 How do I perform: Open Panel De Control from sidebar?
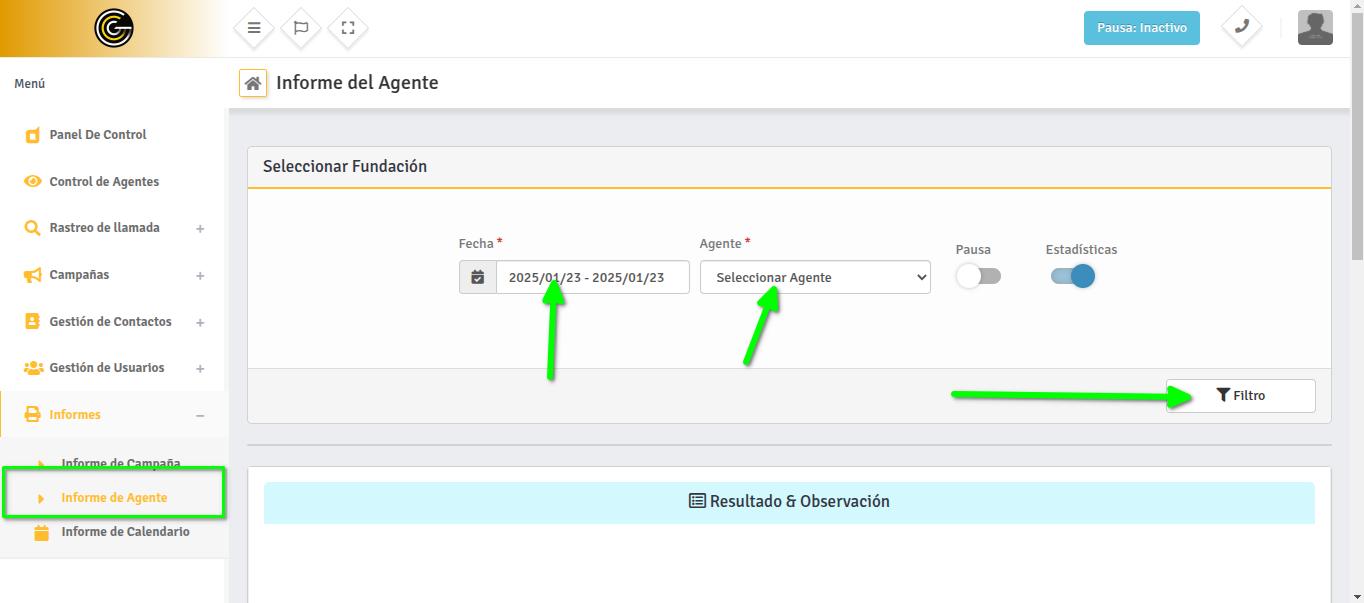tap(98, 135)
